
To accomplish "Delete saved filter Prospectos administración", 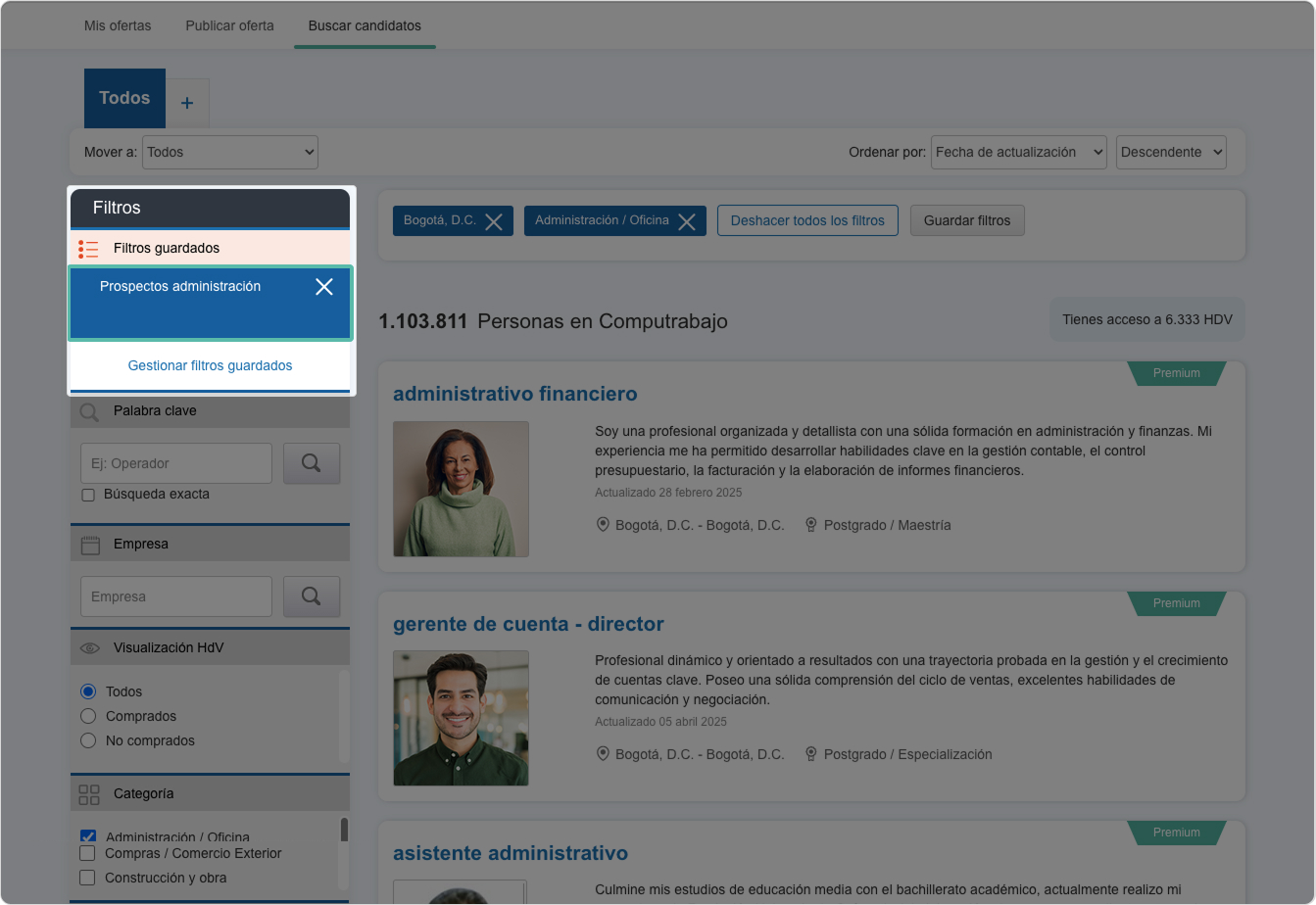I will [x=324, y=287].
